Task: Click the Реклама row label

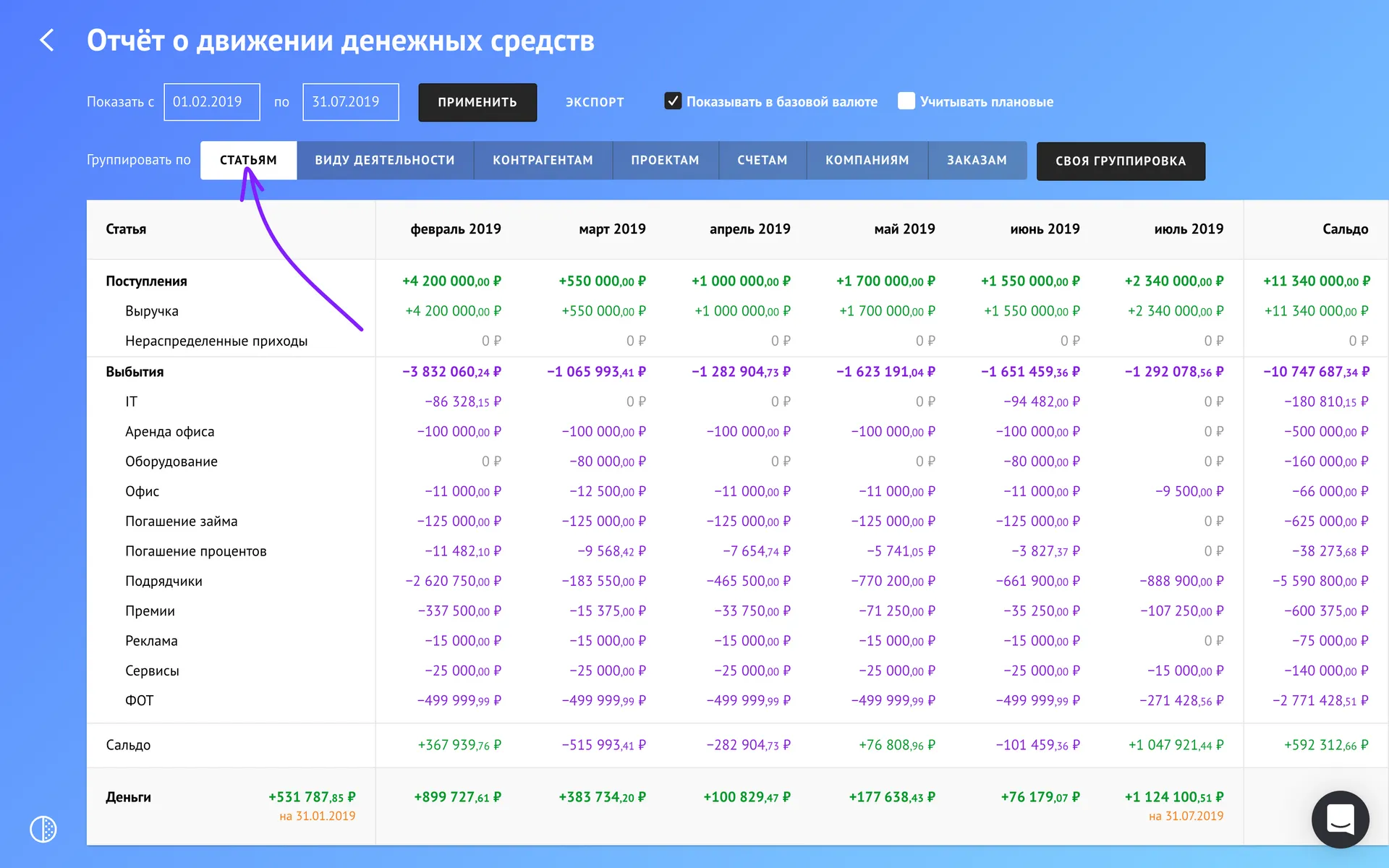Action: coord(151,641)
